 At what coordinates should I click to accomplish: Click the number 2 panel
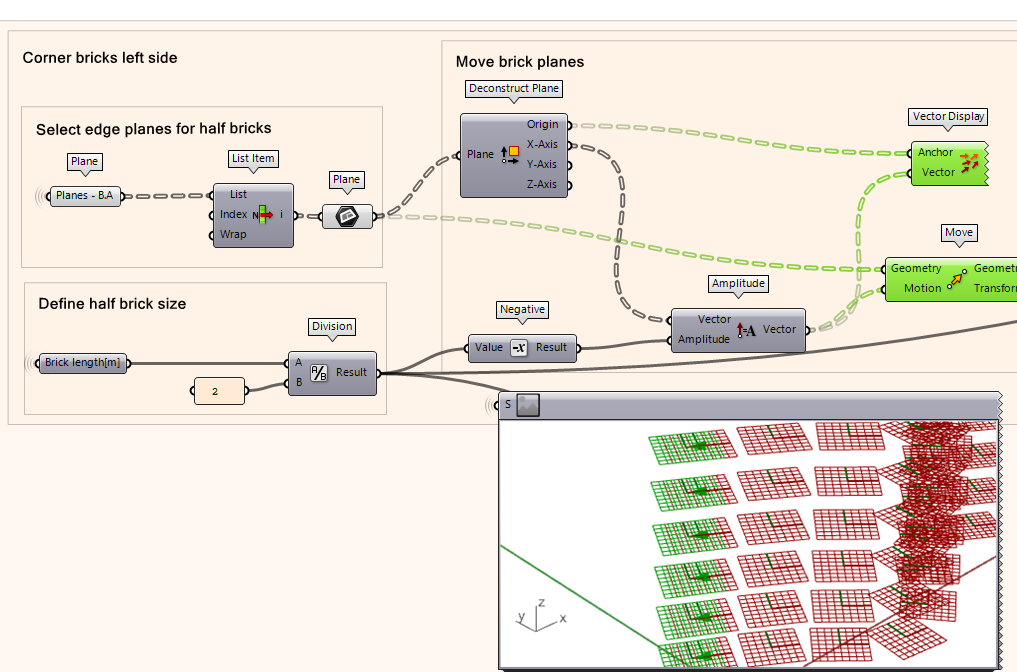coord(218,391)
